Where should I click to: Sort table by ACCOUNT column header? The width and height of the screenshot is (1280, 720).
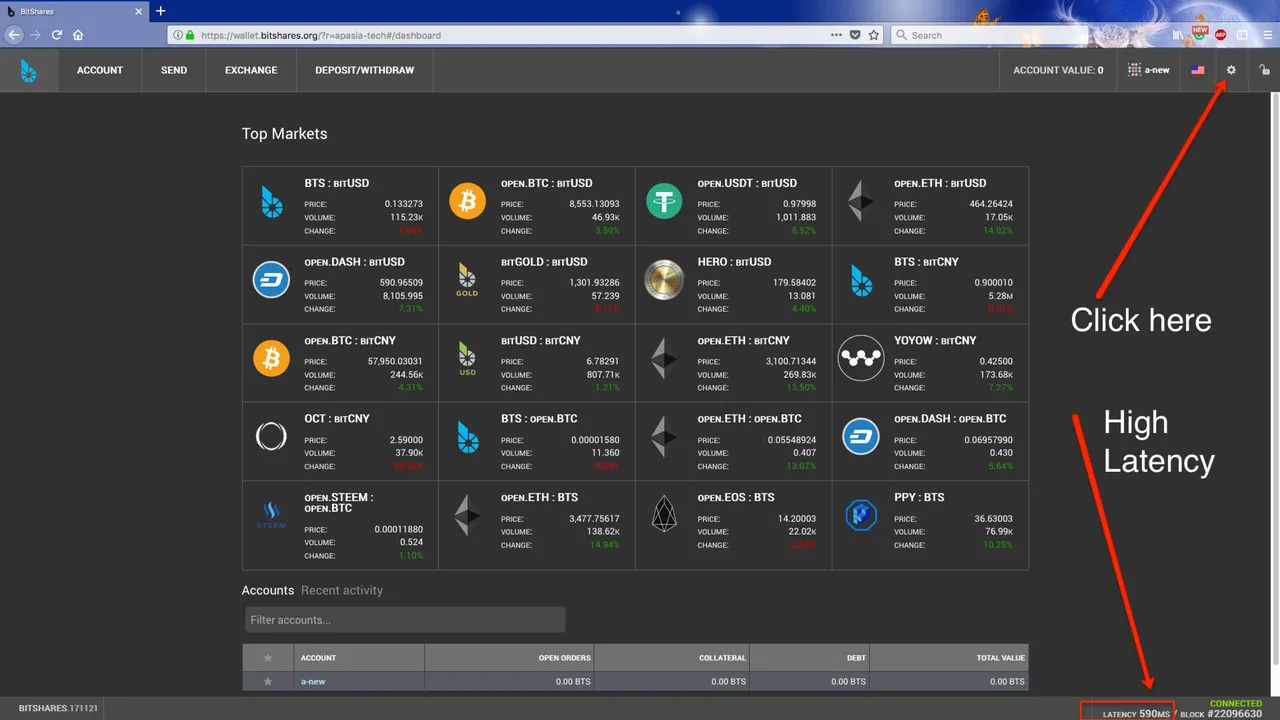pos(359,658)
